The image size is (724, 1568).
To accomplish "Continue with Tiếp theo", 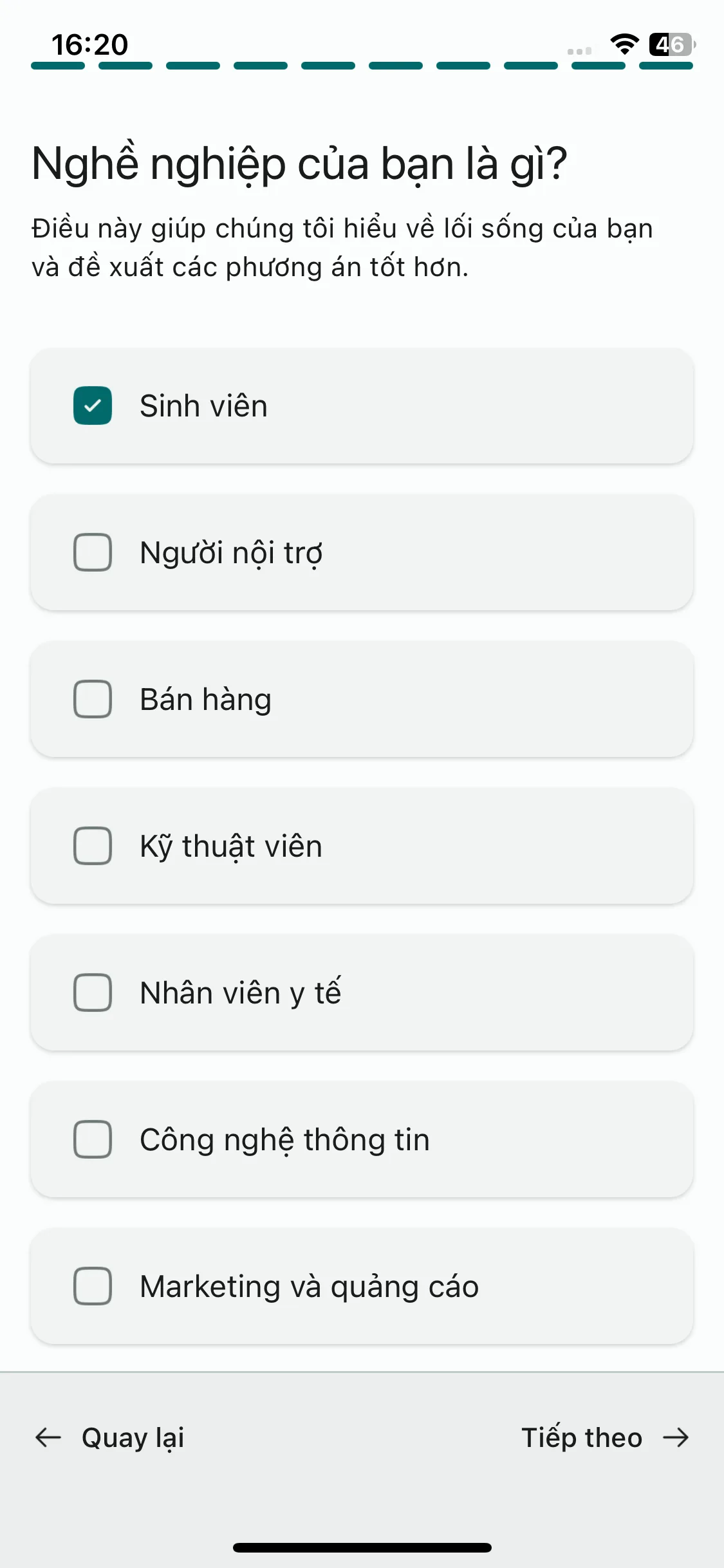I will (582, 1438).
